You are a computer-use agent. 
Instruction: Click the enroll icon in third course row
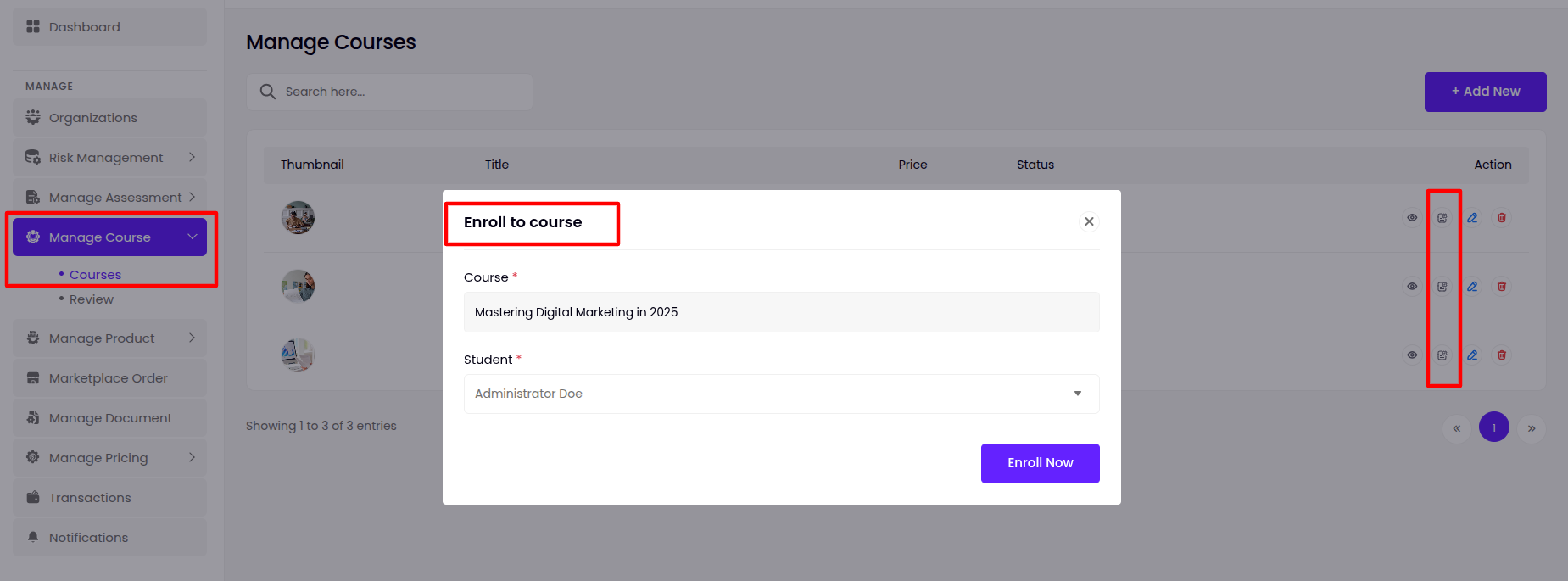[x=1442, y=355]
